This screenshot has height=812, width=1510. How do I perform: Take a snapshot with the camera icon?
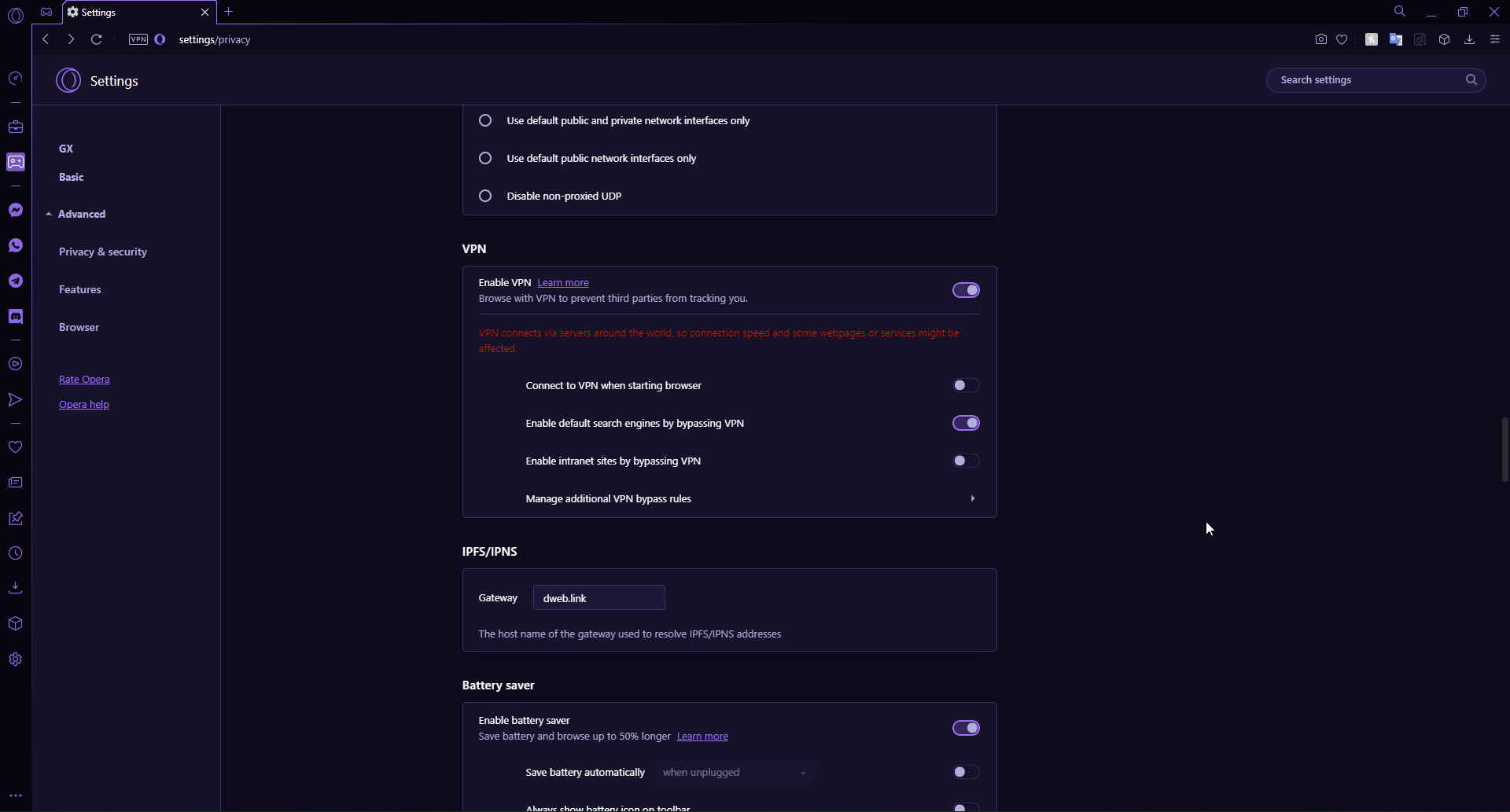pos(1321,39)
